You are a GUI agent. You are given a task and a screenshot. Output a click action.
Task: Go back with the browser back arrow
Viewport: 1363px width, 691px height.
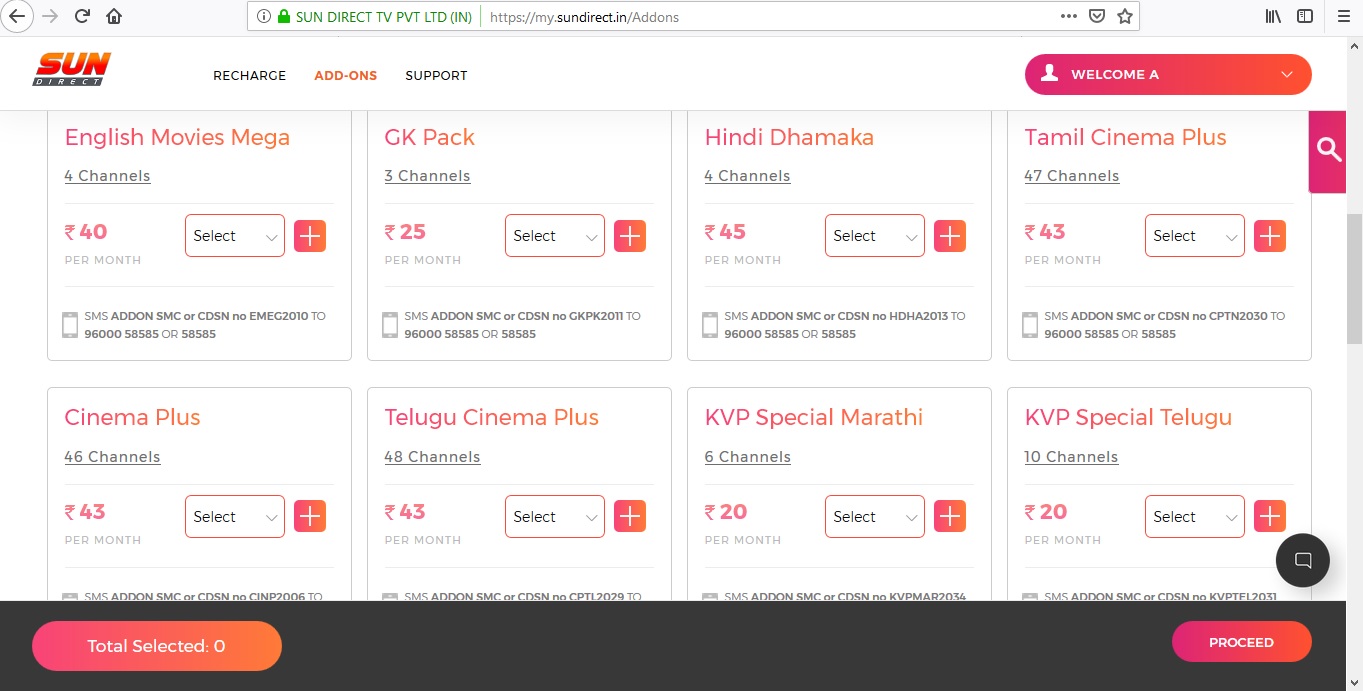(x=17, y=16)
